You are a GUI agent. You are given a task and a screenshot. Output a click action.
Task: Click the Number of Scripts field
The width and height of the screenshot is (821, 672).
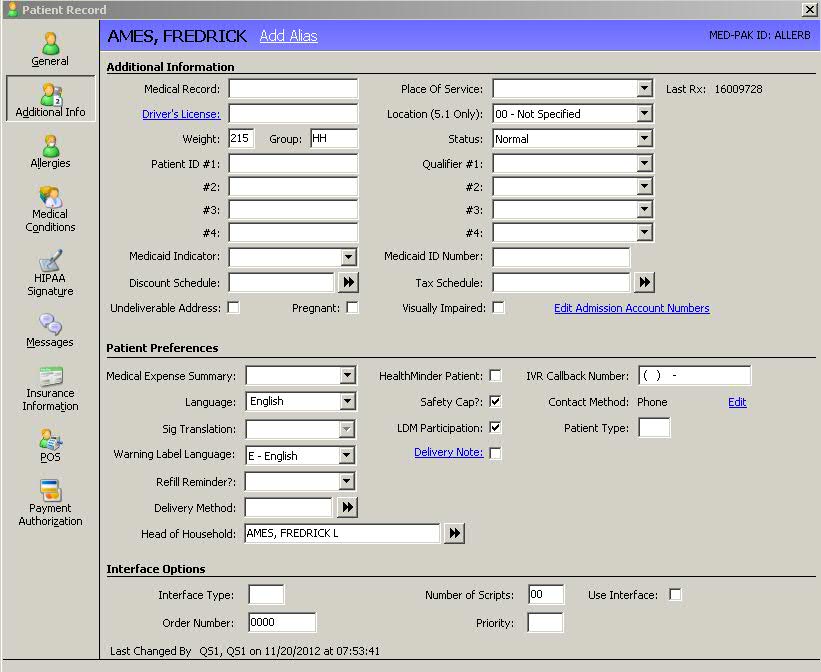(x=546, y=594)
